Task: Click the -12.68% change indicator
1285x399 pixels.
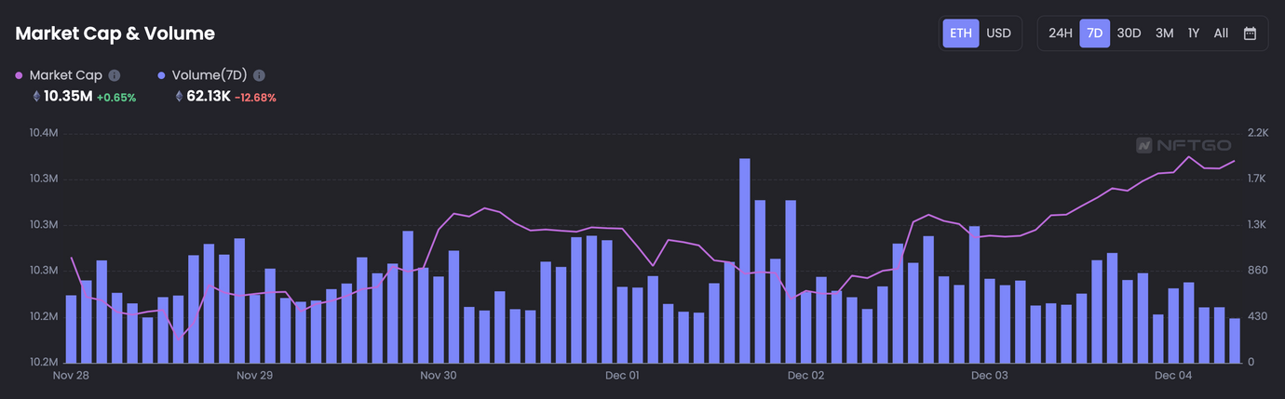Action: (255, 97)
